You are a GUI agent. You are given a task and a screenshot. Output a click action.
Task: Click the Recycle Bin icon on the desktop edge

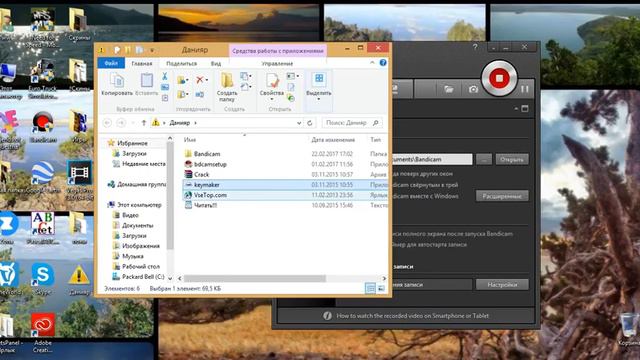pos(629,324)
